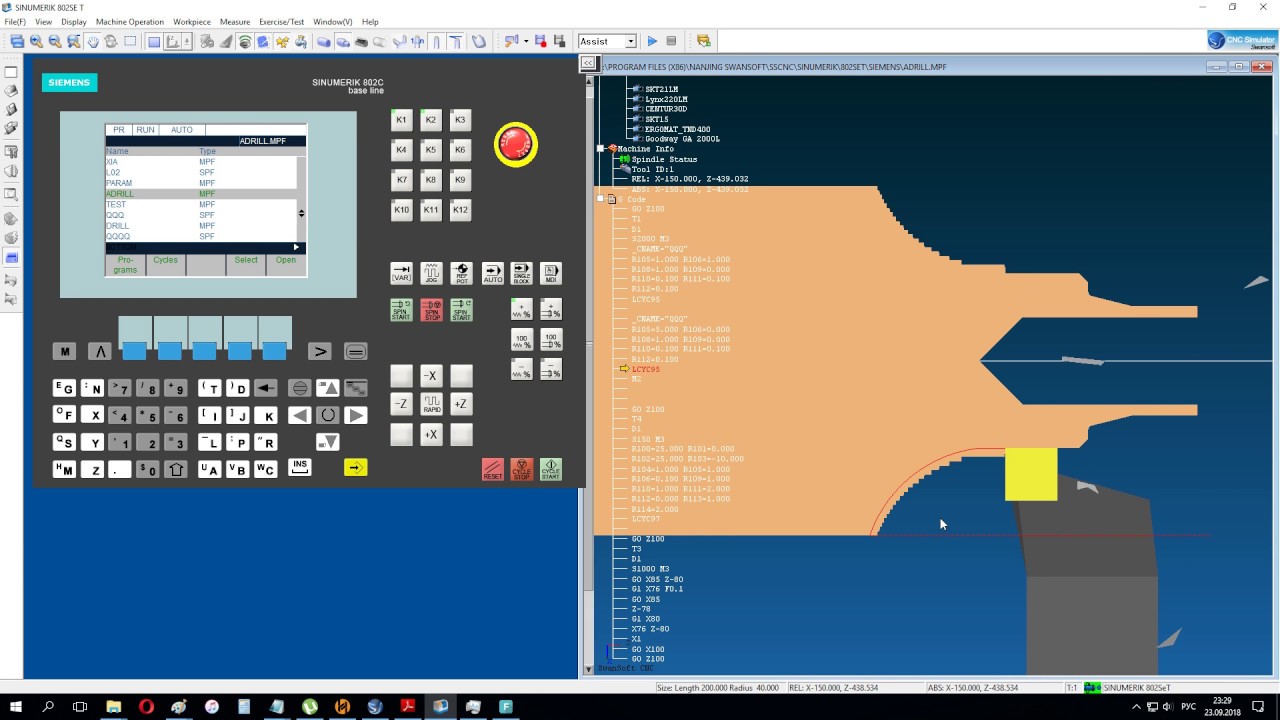The width and height of the screenshot is (1280, 720).
Task: Click the cursor right arrow key
Action: click(355, 415)
